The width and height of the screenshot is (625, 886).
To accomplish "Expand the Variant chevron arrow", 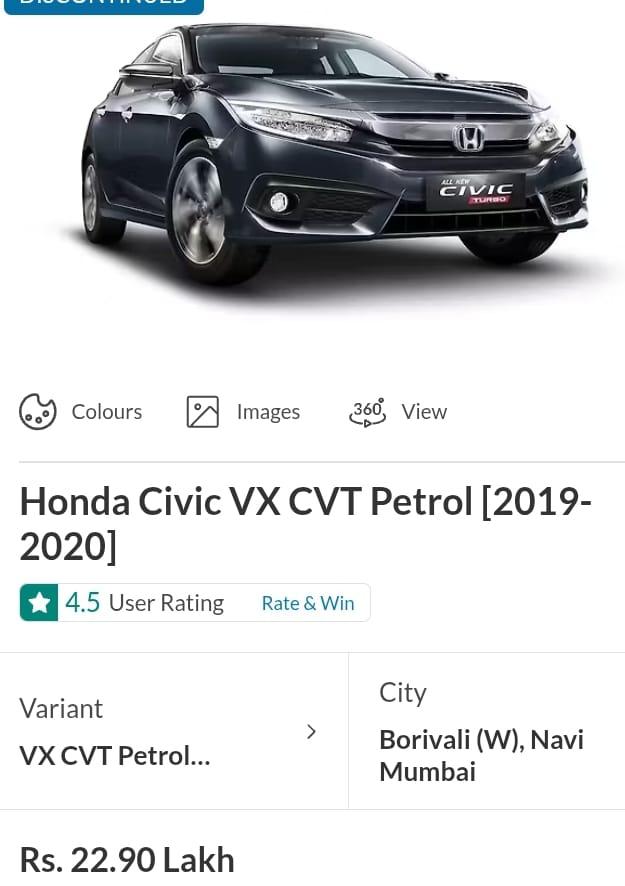I will click(x=311, y=732).
